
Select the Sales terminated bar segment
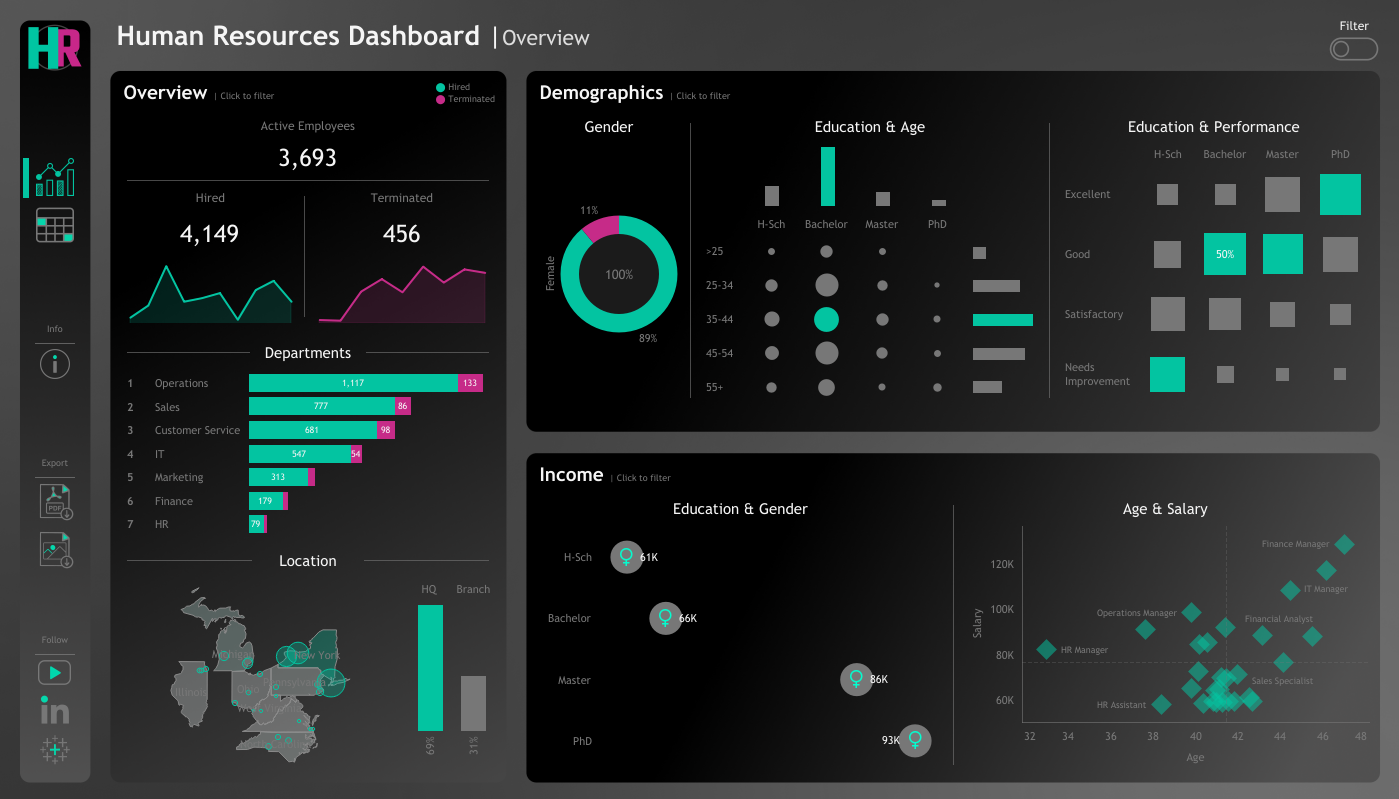pos(403,406)
